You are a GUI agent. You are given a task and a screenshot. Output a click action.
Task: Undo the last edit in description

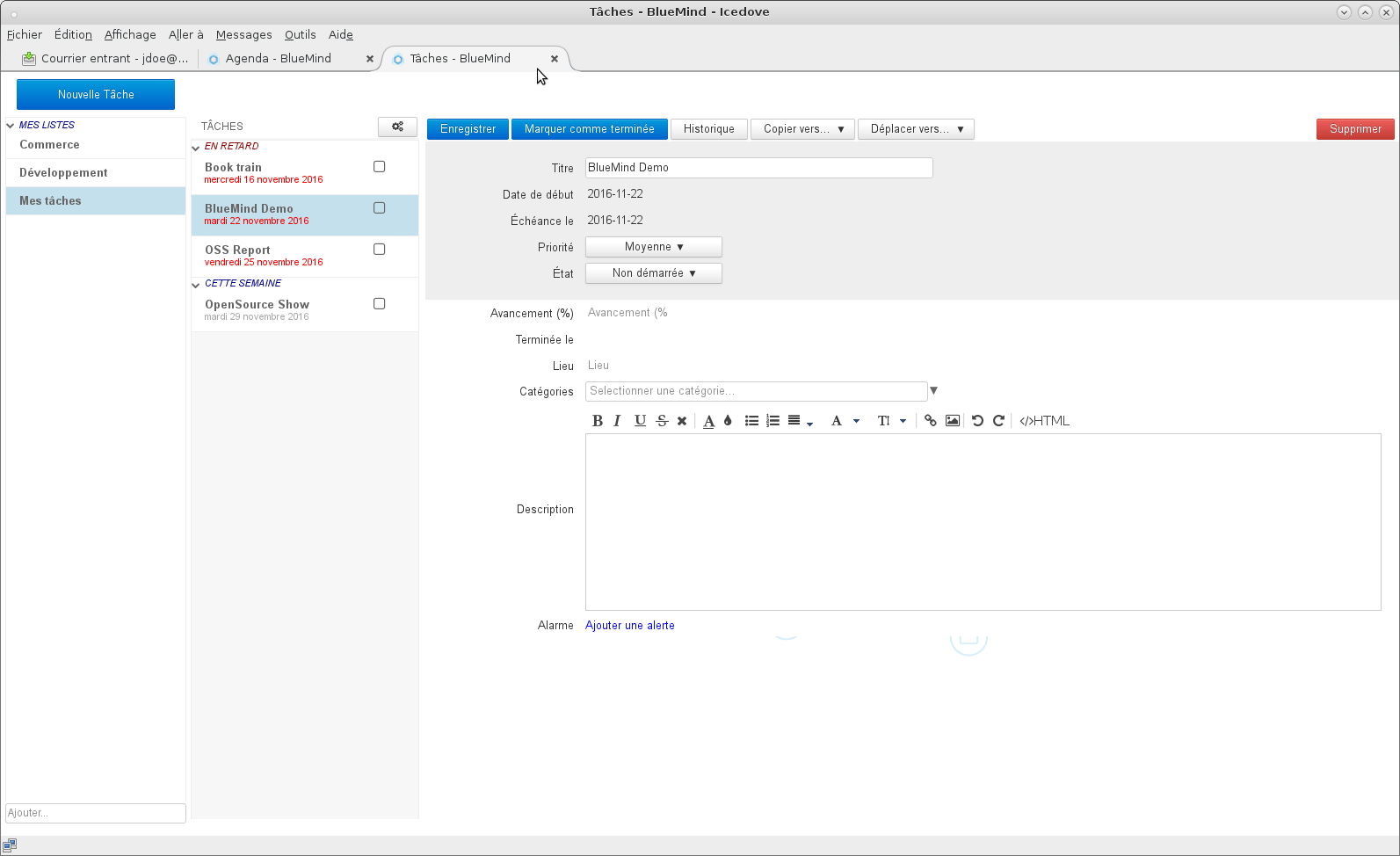[977, 421]
